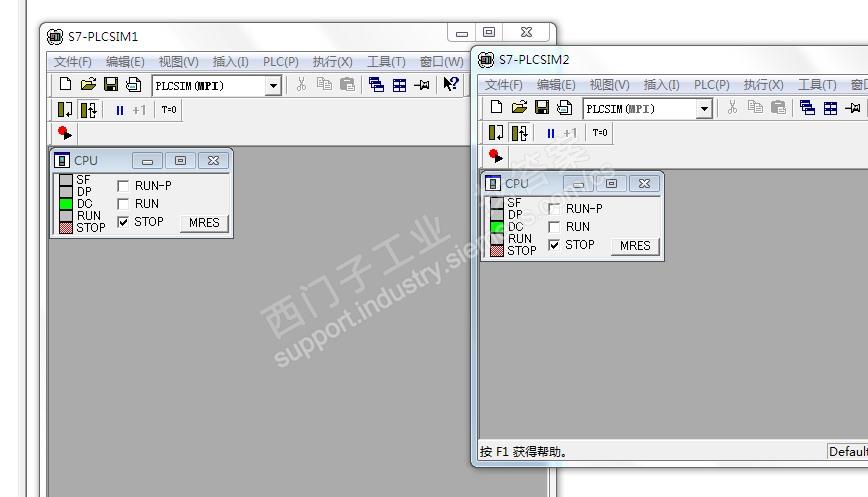The image size is (868, 497).
Task: Open 执行(X) menu in S7-PLCSIM2
Action: 763,85
